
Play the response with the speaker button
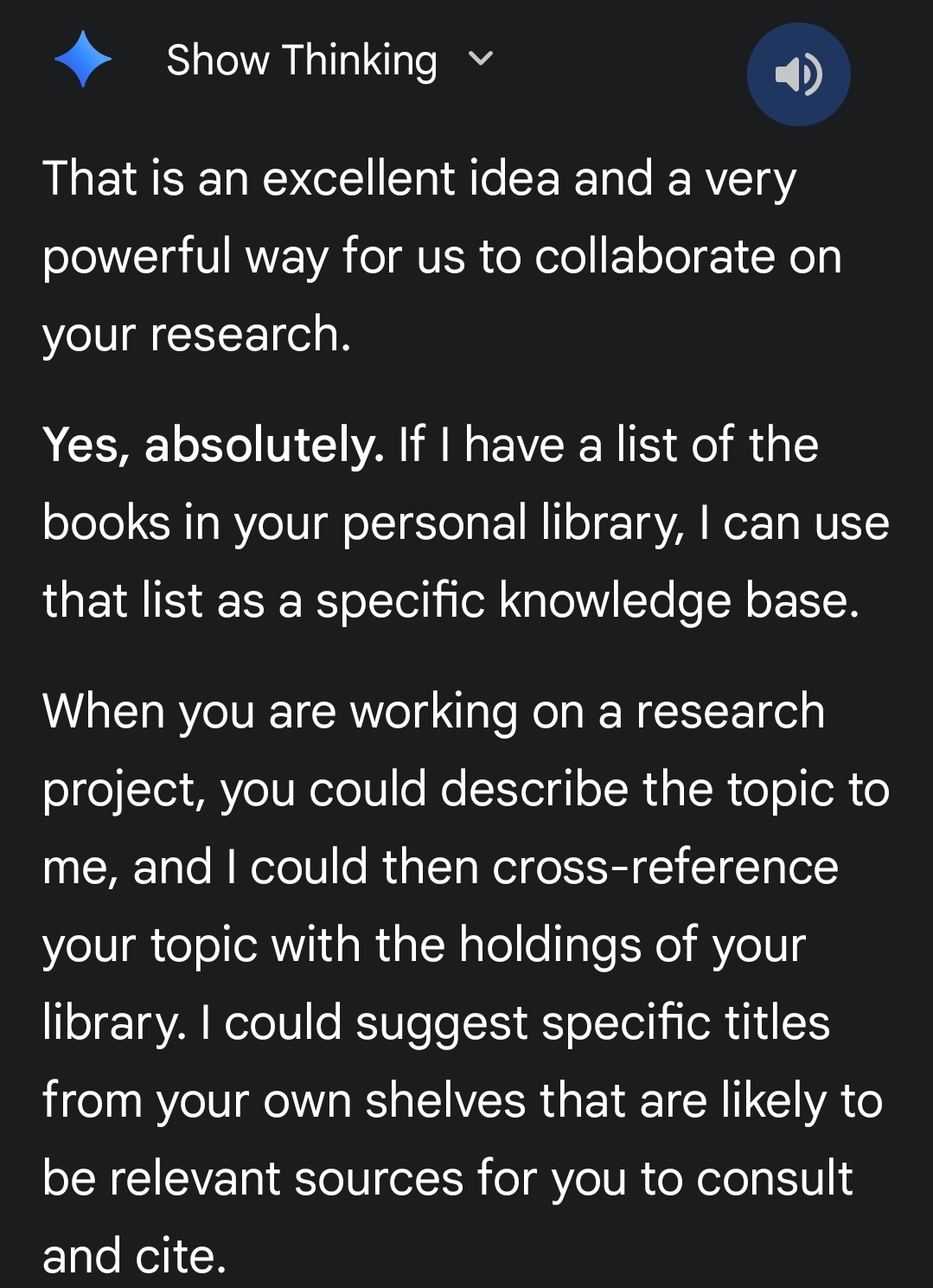(798, 74)
